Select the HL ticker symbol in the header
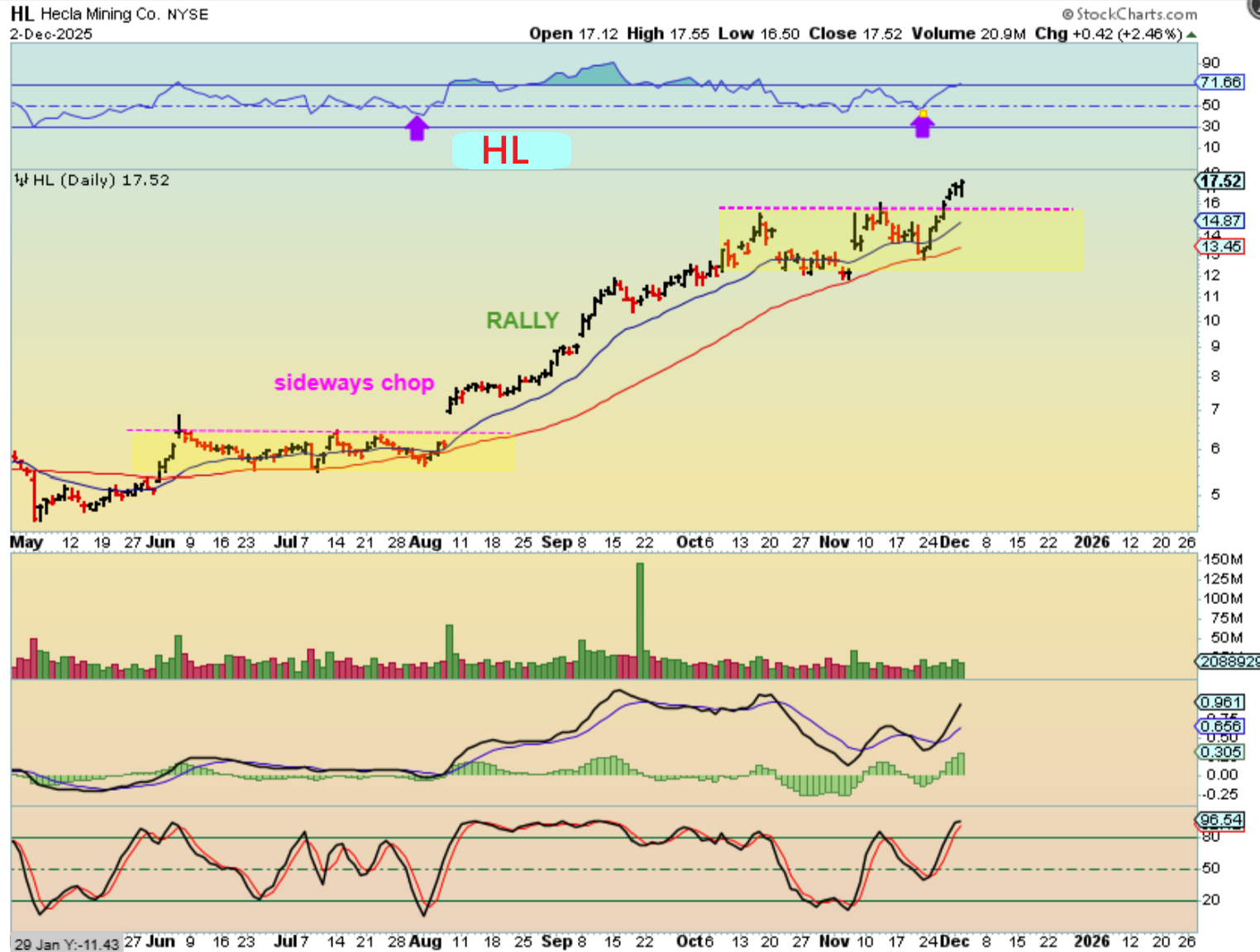This screenshot has width=1260, height=952. click(21, 14)
